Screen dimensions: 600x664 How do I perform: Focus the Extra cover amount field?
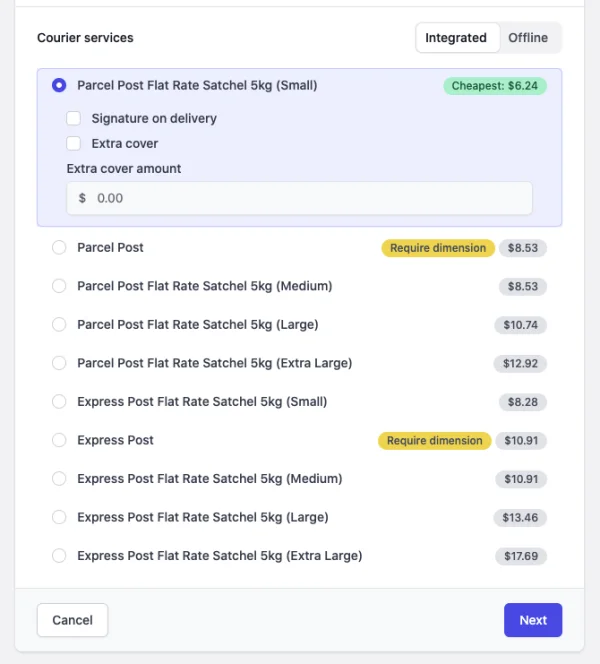[x=299, y=198]
